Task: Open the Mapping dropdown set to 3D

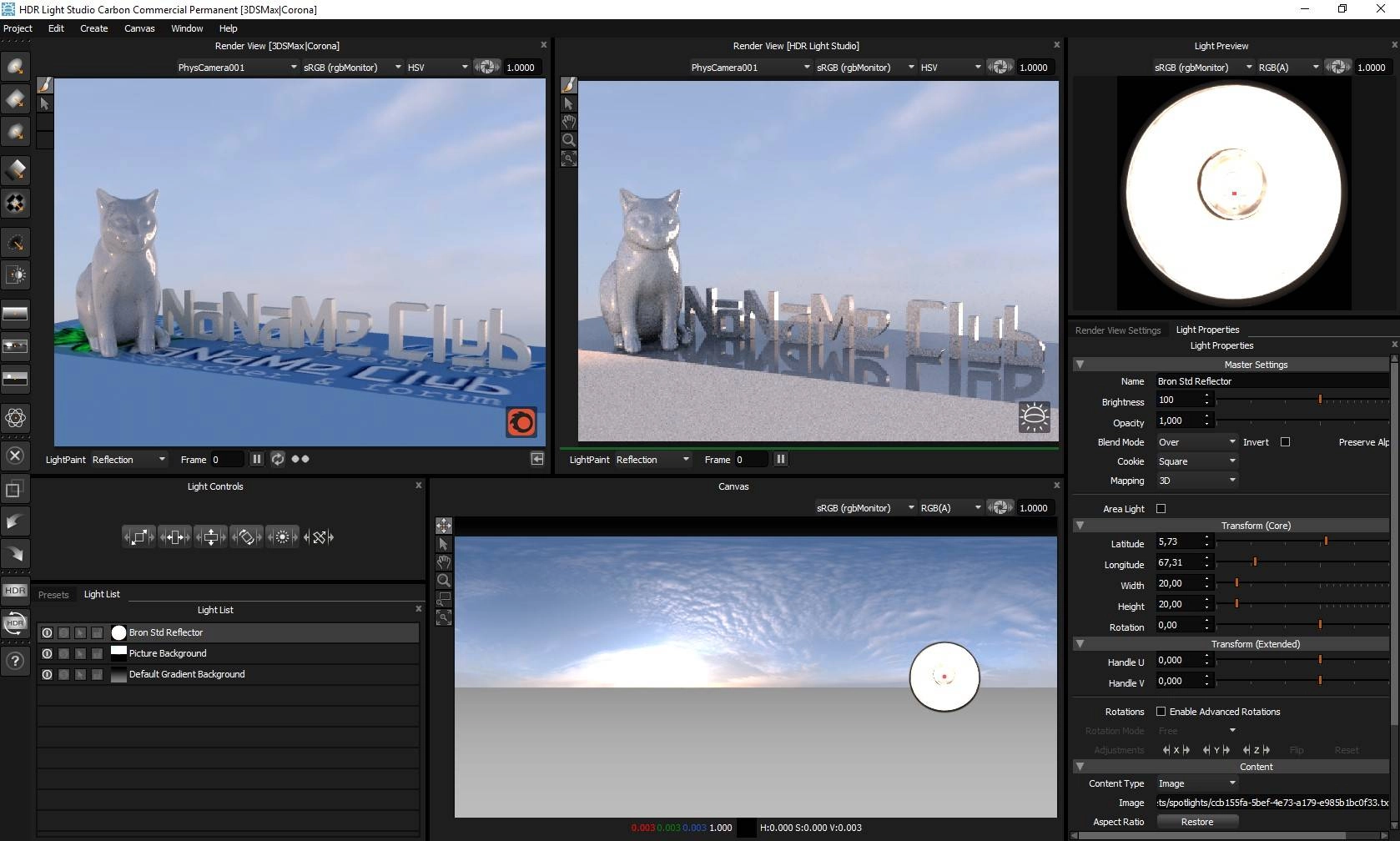Action: 1196,481
